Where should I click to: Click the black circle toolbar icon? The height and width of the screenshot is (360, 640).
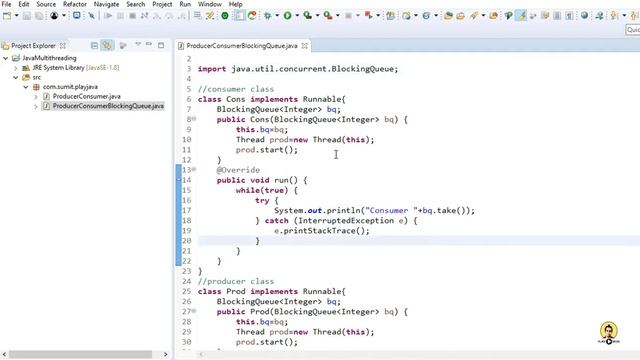tap(54, 16)
